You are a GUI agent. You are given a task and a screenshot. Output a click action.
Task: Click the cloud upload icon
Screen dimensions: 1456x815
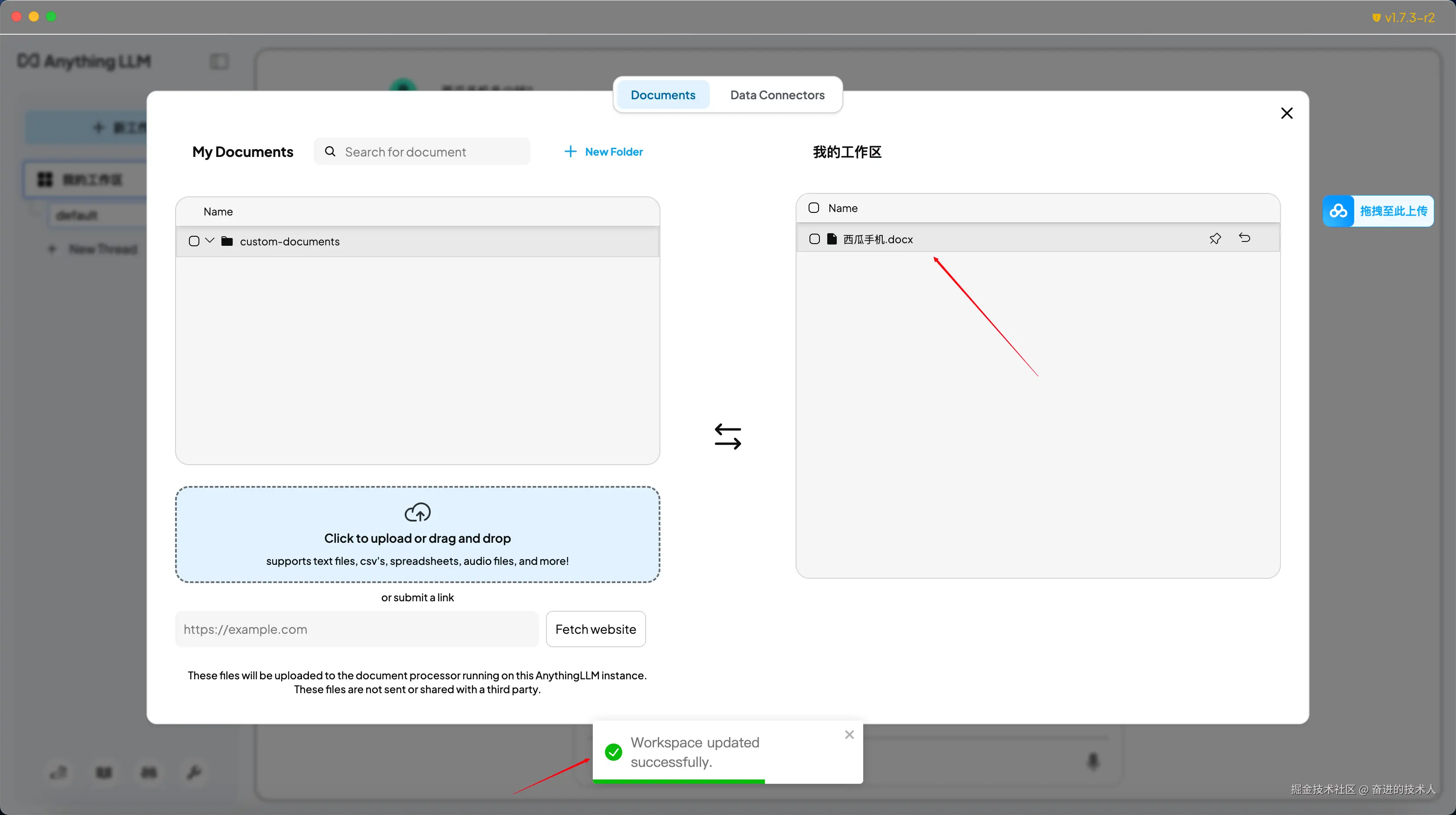click(x=417, y=512)
